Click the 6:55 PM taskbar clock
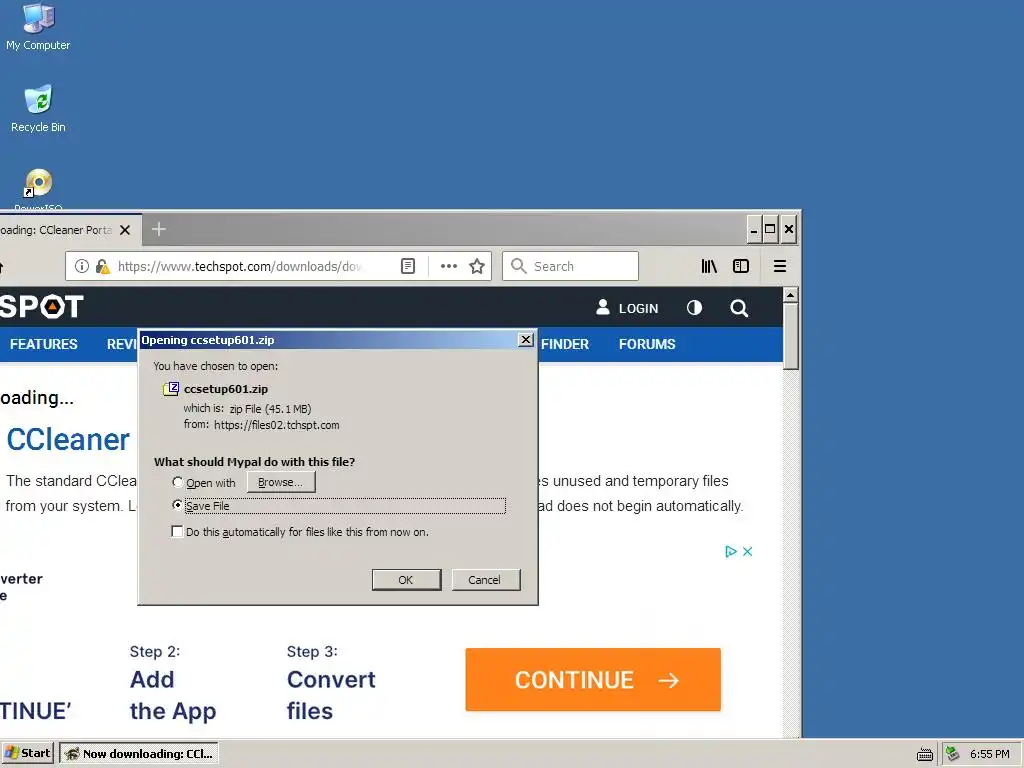This screenshot has width=1024, height=768. pos(989,754)
